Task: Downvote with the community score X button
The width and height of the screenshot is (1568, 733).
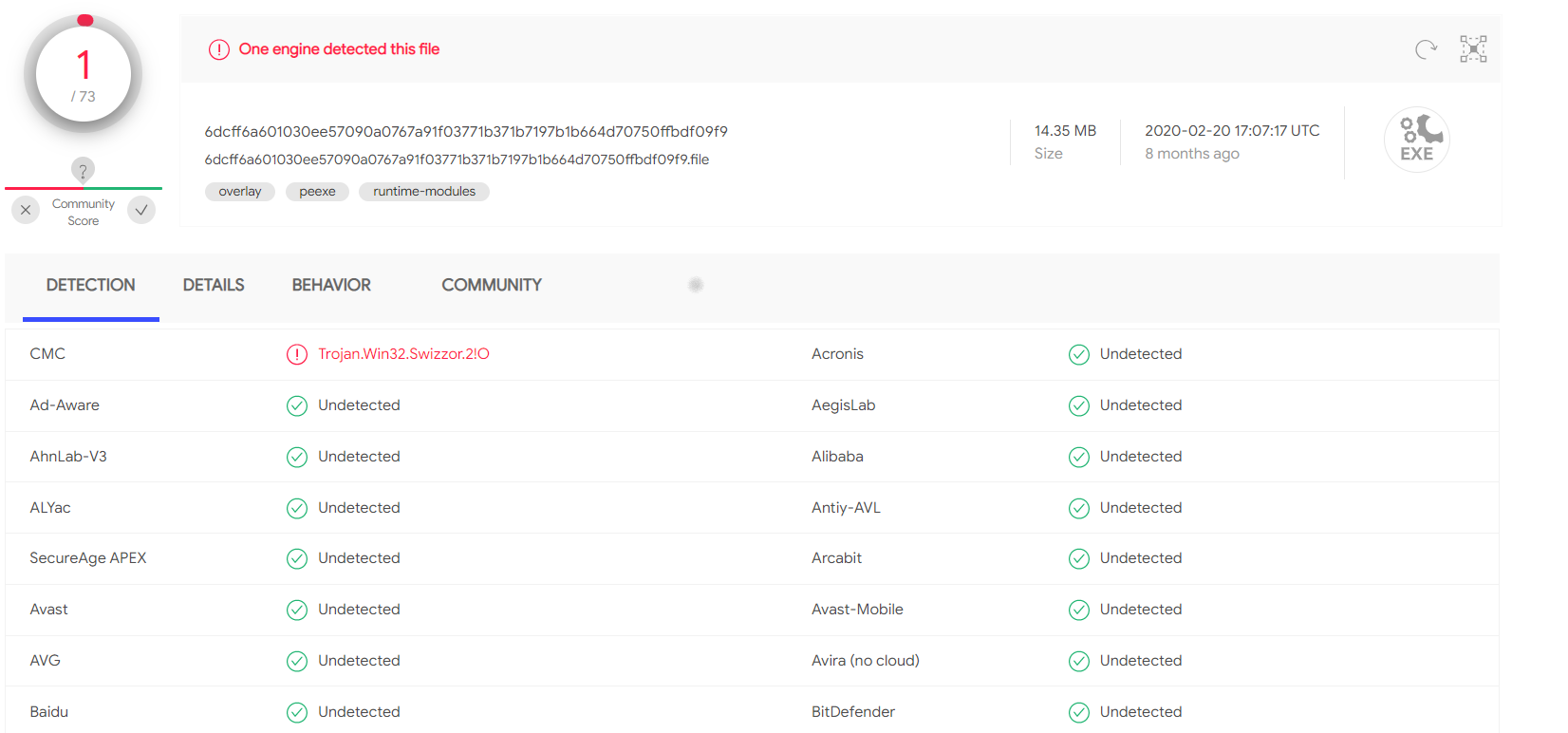Action: click(x=26, y=210)
